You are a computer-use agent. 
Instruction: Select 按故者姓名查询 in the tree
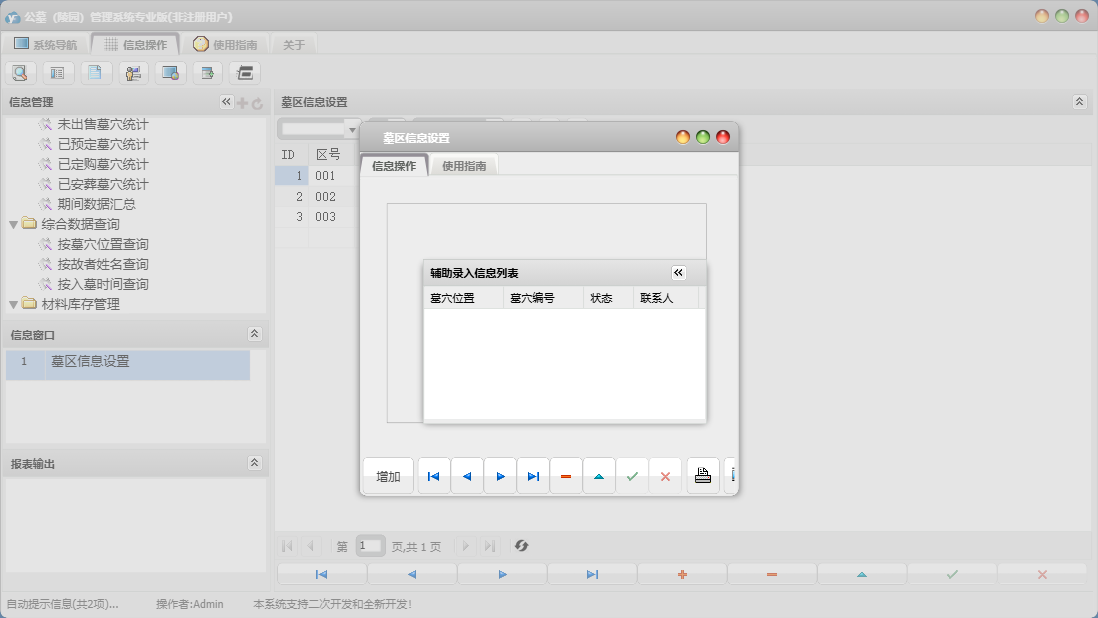[103, 264]
